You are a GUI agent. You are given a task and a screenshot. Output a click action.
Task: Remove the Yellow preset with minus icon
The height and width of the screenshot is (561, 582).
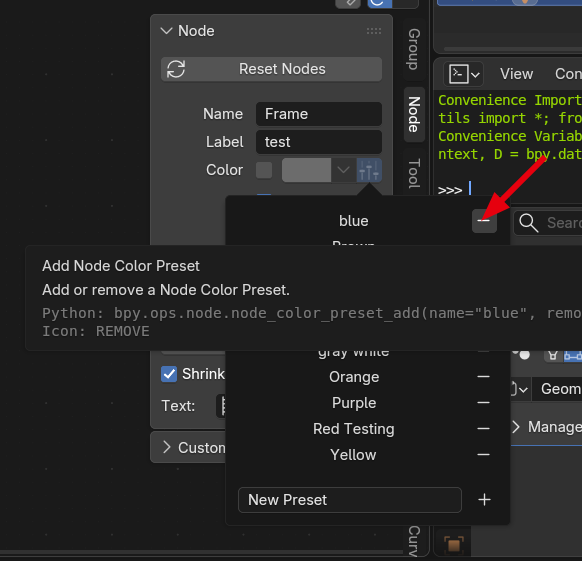pyautogui.click(x=484, y=455)
